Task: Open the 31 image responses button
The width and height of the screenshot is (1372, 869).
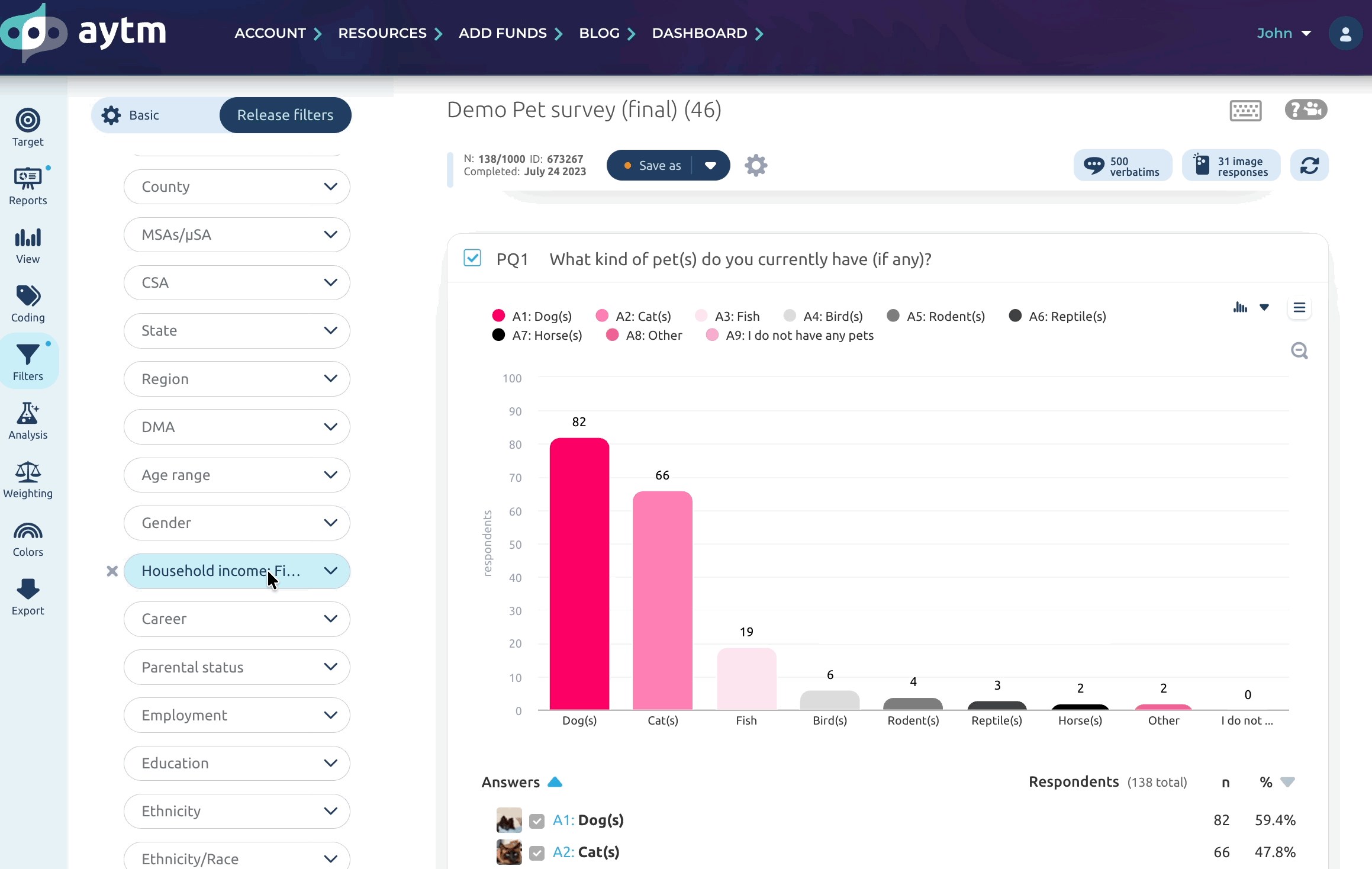Action: pos(1231,165)
